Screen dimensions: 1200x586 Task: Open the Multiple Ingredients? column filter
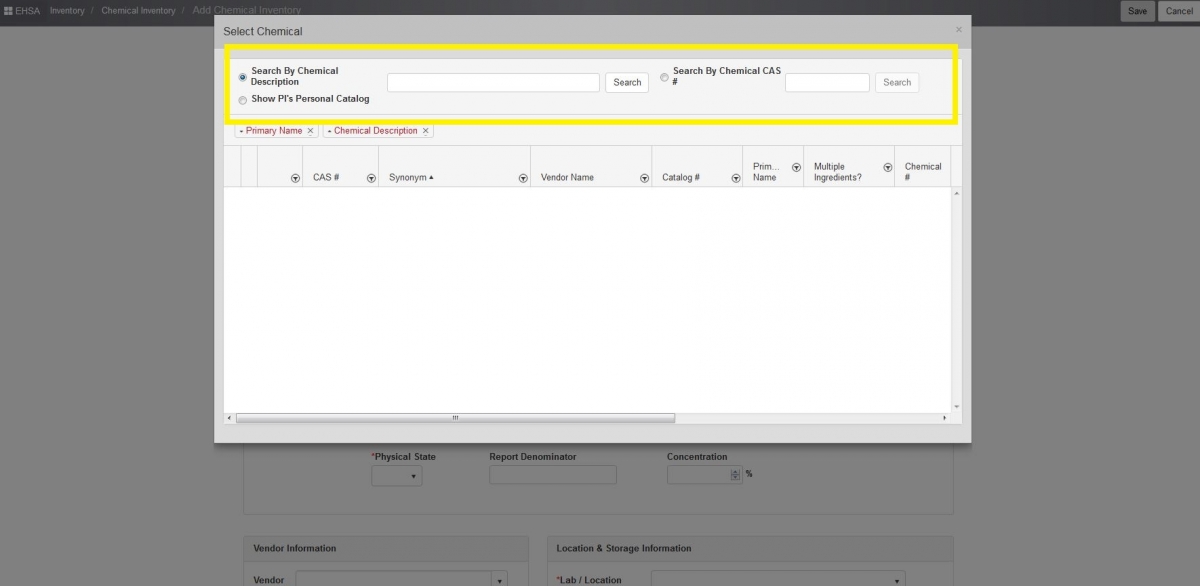pyautogui.click(x=887, y=166)
